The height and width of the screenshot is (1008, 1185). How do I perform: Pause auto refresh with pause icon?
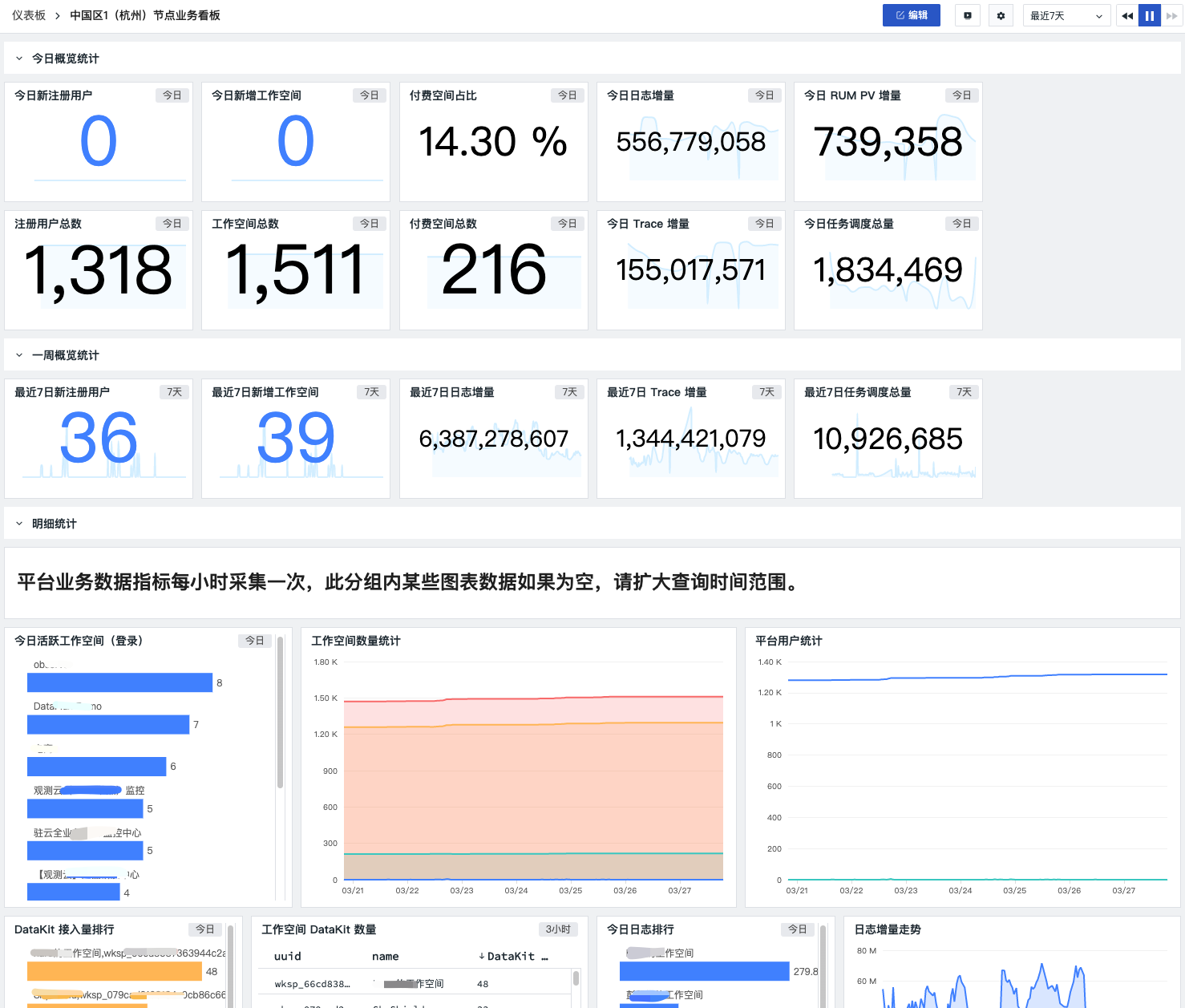pos(1150,15)
